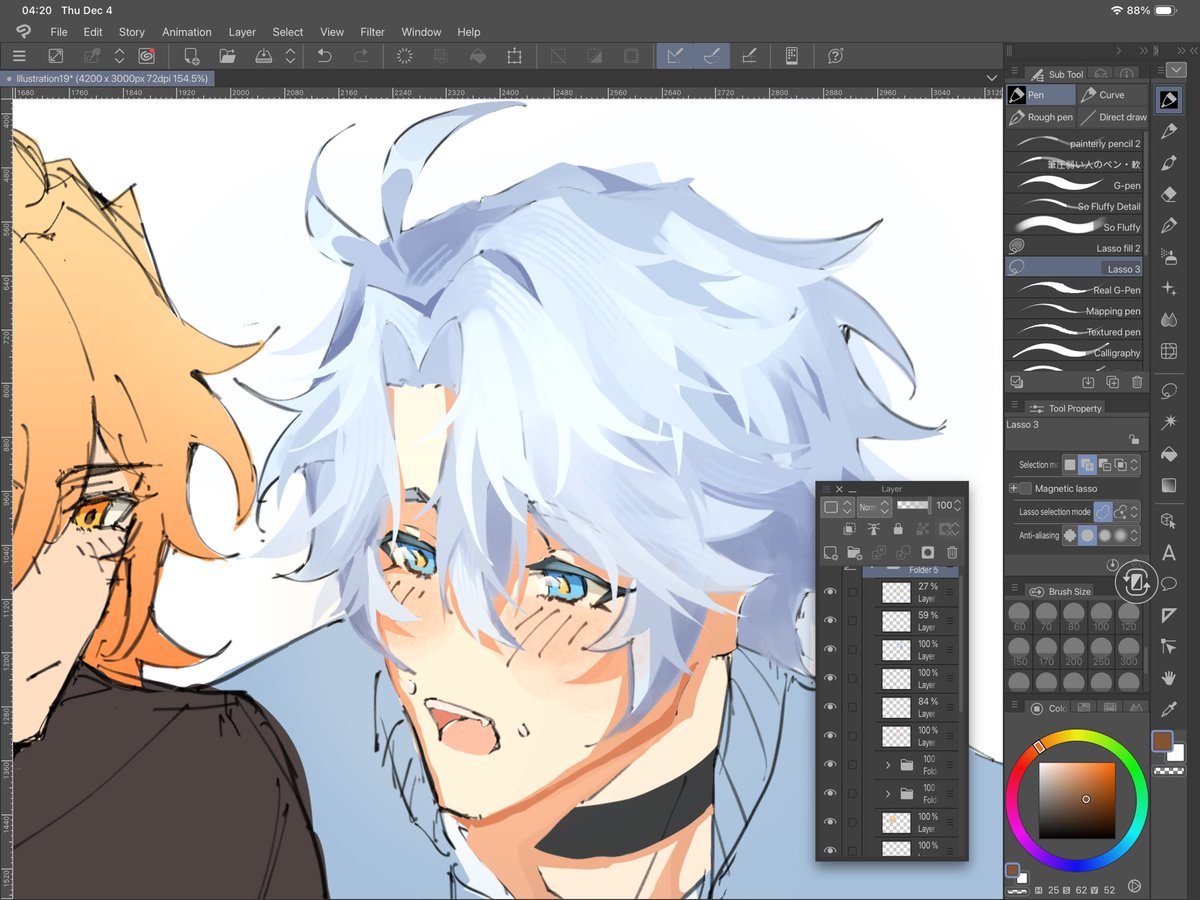
Task: Select brush size 100 preset
Action: point(1101,615)
